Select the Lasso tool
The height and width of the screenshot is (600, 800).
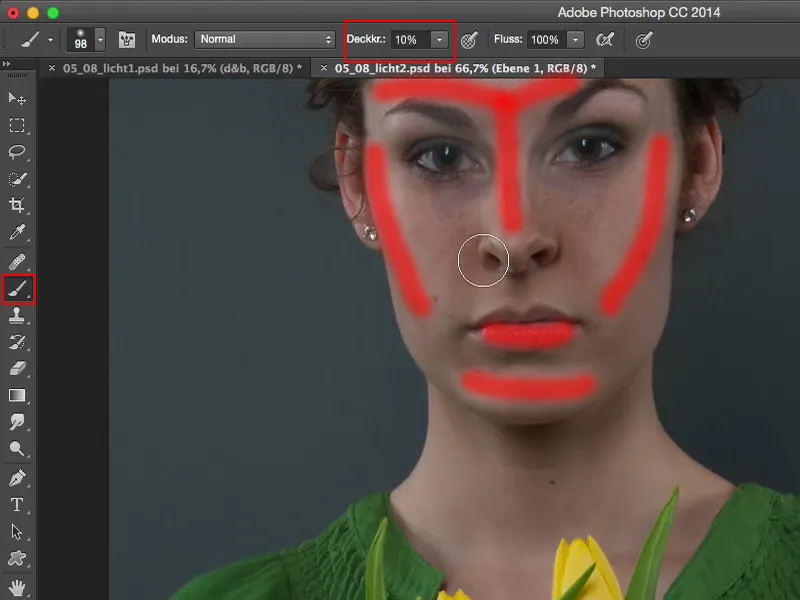pyautogui.click(x=17, y=152)
